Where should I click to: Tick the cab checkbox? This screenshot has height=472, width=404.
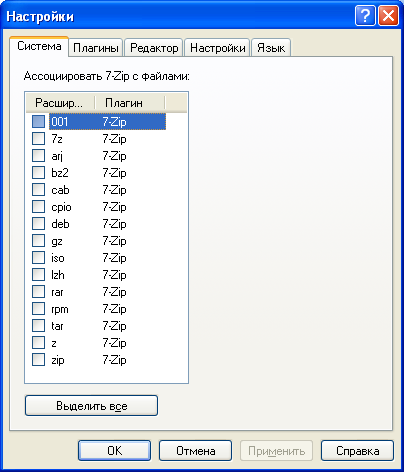tap(38, 190)
